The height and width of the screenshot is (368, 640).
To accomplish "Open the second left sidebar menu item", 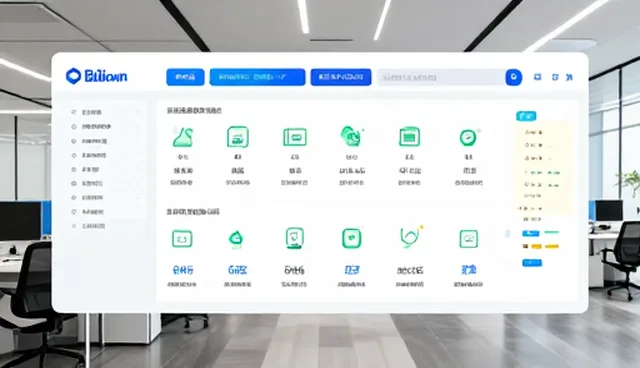I will (105, 127).
